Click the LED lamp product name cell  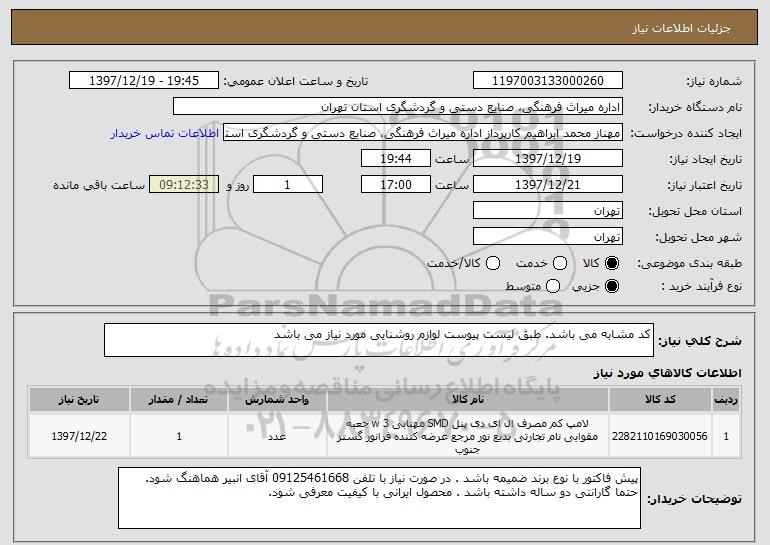tap(468, 436)
